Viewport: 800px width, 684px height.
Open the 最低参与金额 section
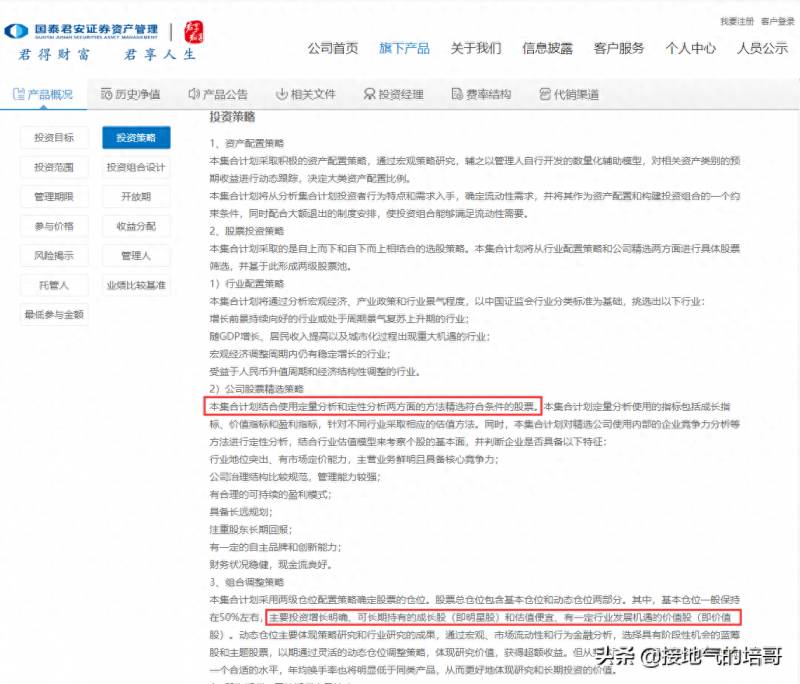[x=54, y=315]
